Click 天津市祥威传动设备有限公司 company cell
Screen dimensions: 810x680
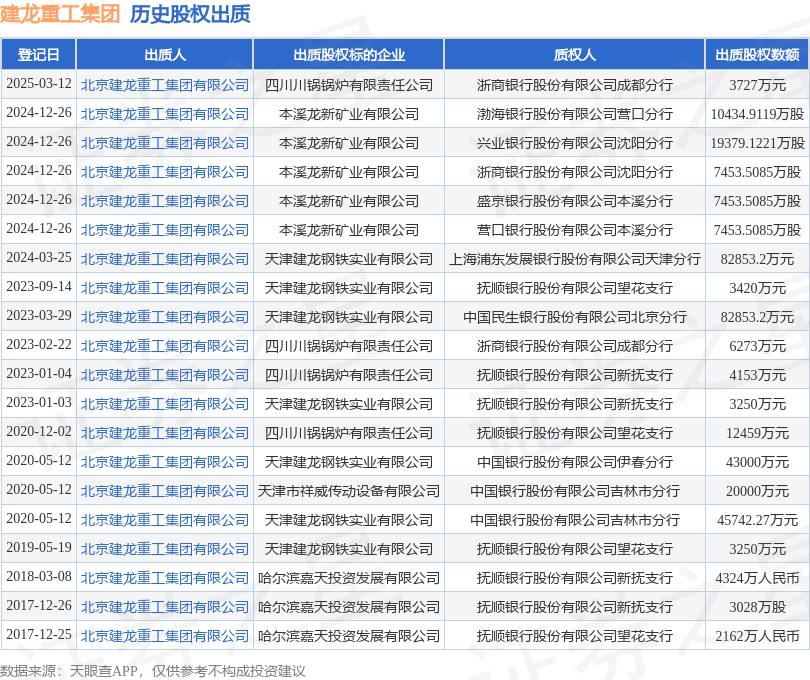349,491
